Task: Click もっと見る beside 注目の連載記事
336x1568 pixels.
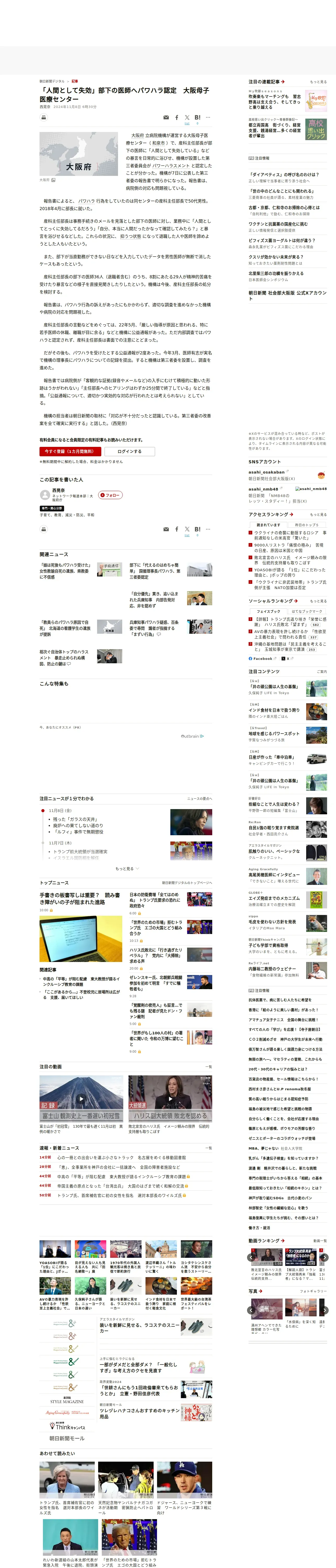Action: (318, 82)
